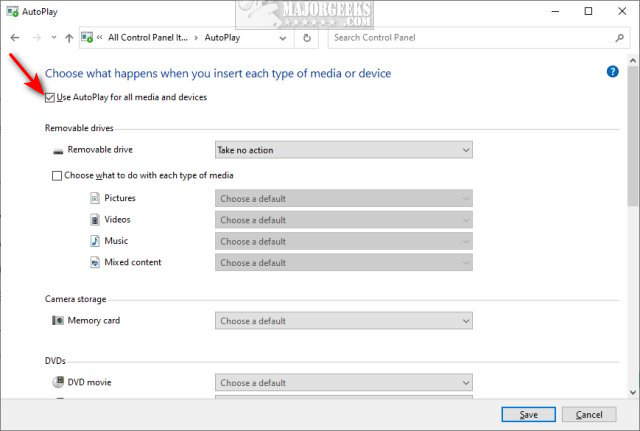Click the Removable drive icon
The width and height of the screenshot is (640, 431).
coord(58,150)
